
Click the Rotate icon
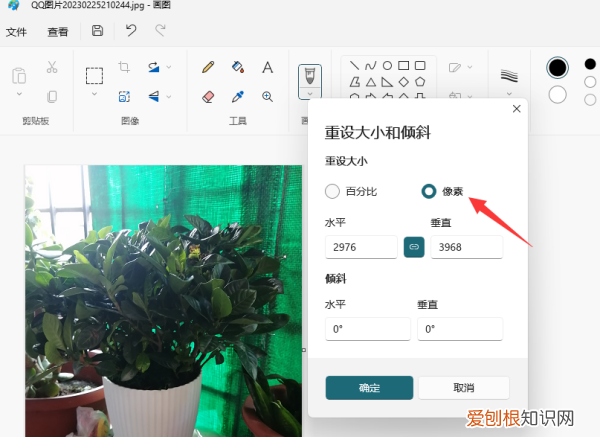[153, 67]
